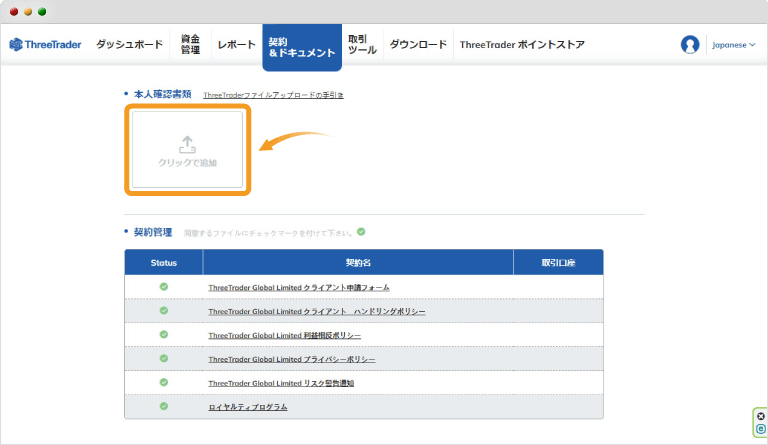Toggle status check for プライバシーポリシー row
The width and height of the screenshot is (768, 445).
(x=164, y=358)
